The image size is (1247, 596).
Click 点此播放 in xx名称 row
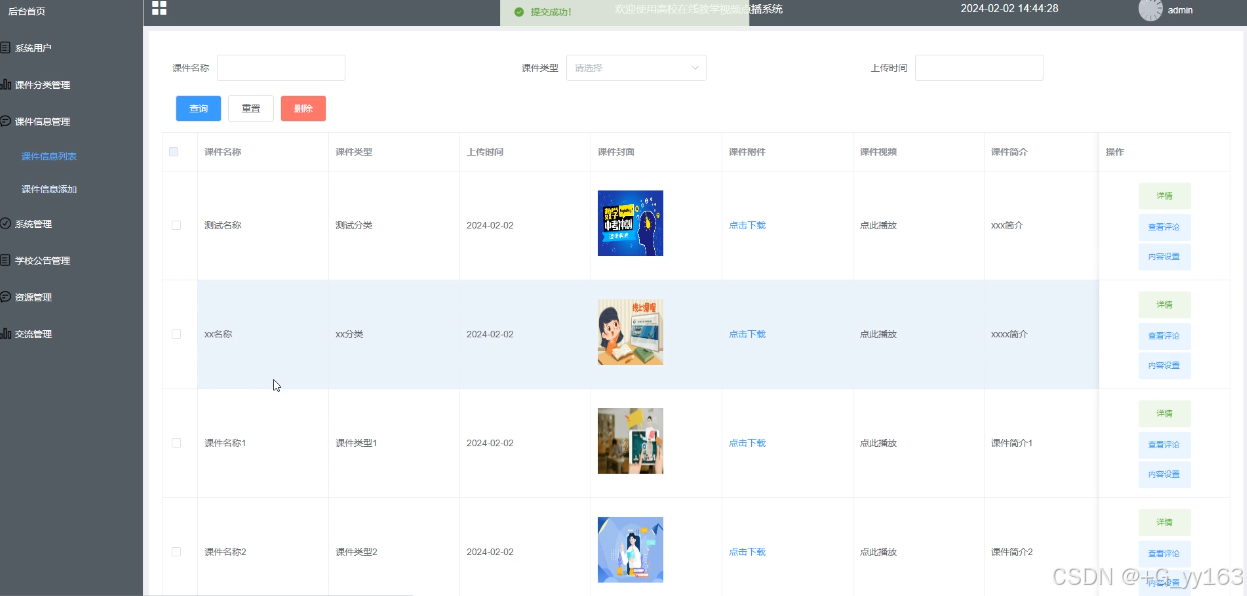(878, 334)
